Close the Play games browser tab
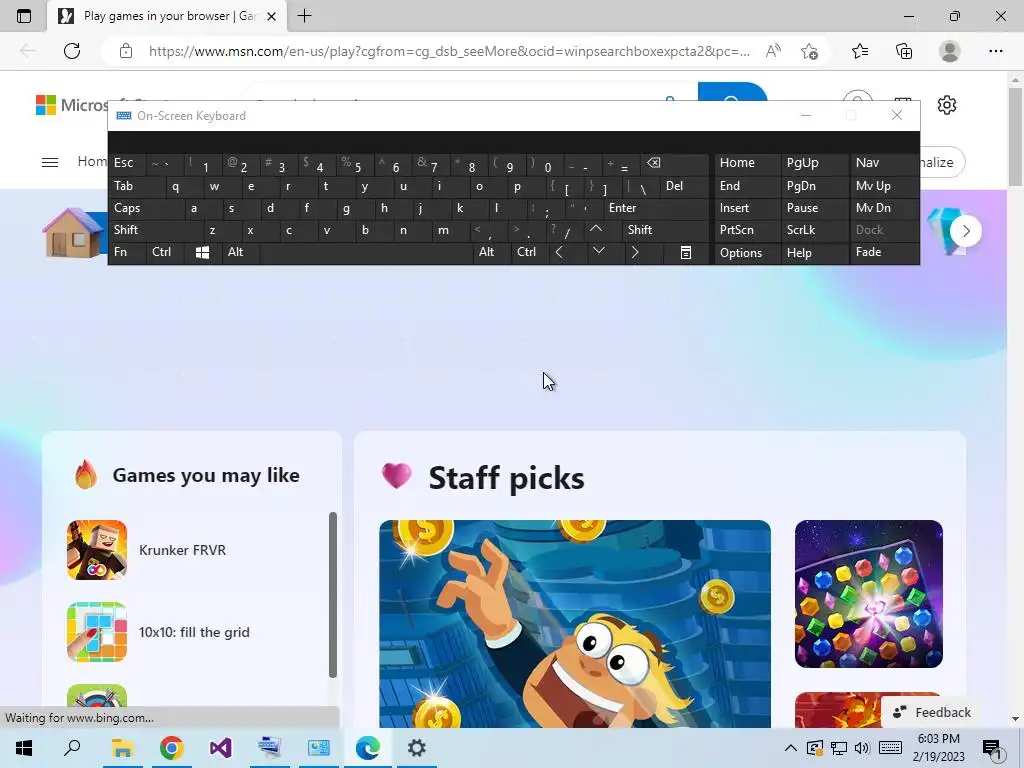This screenshot has width=1024, height=768. [272, 16]
